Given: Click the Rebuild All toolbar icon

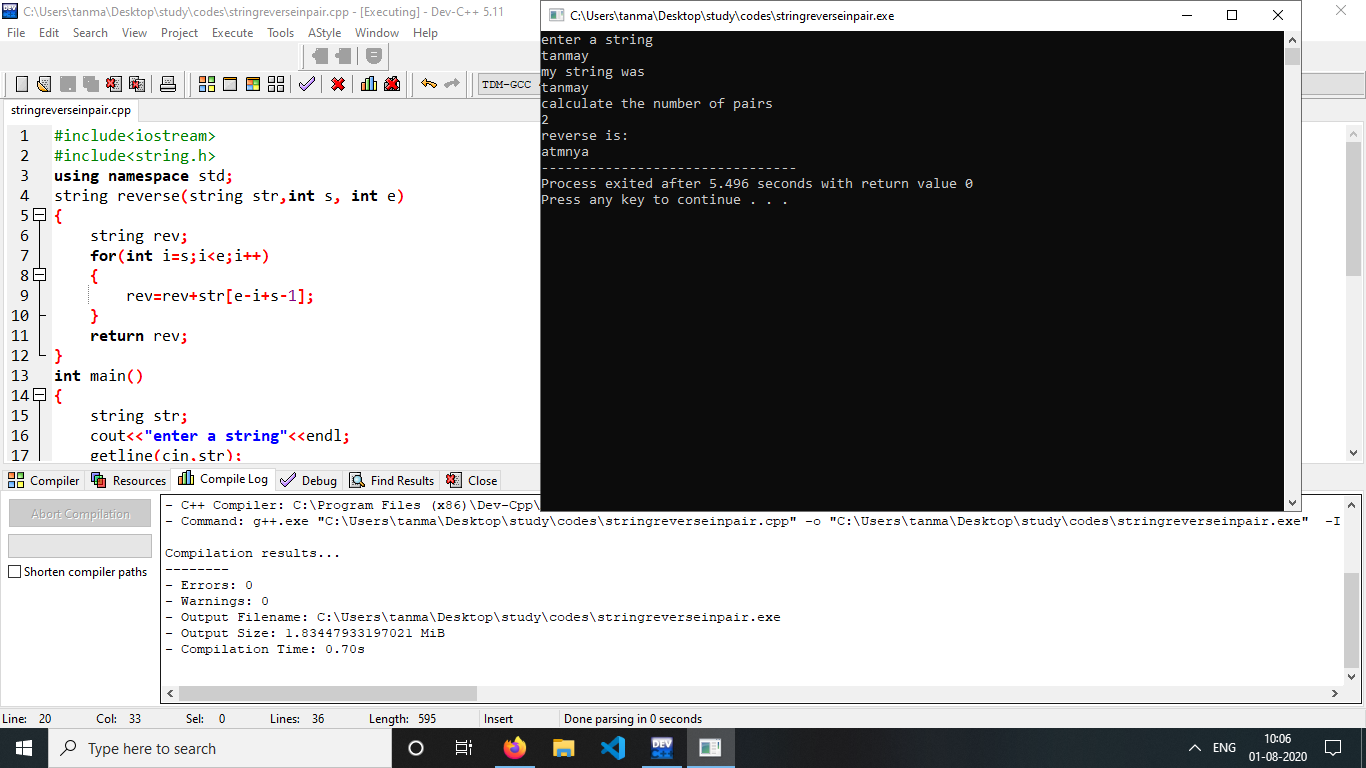Looking at the screenshot, I should coord(276,84).
